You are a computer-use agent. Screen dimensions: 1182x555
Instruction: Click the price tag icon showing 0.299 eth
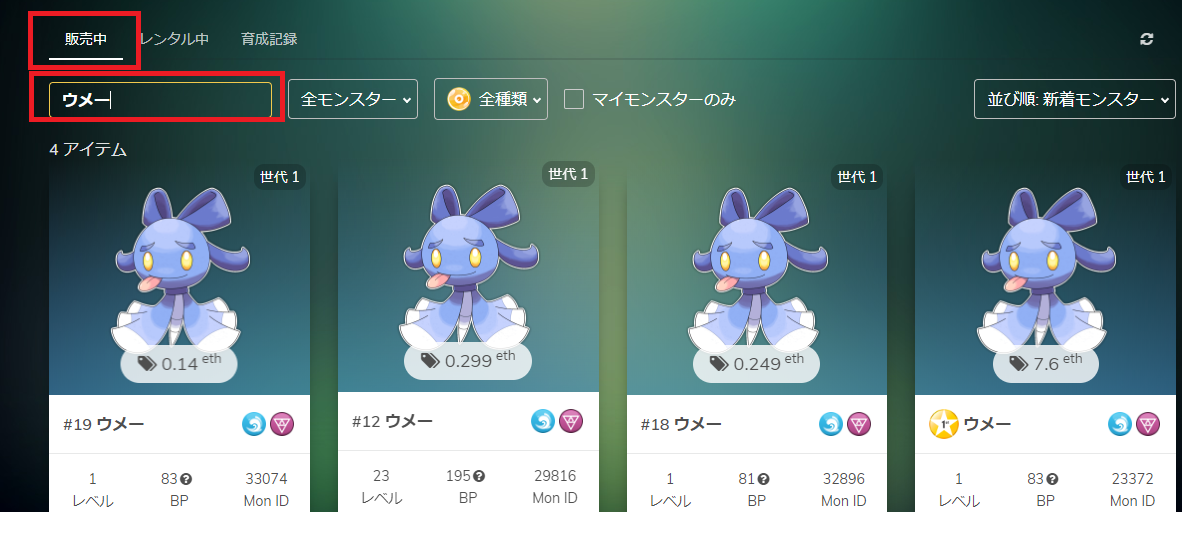coord(430,361)
